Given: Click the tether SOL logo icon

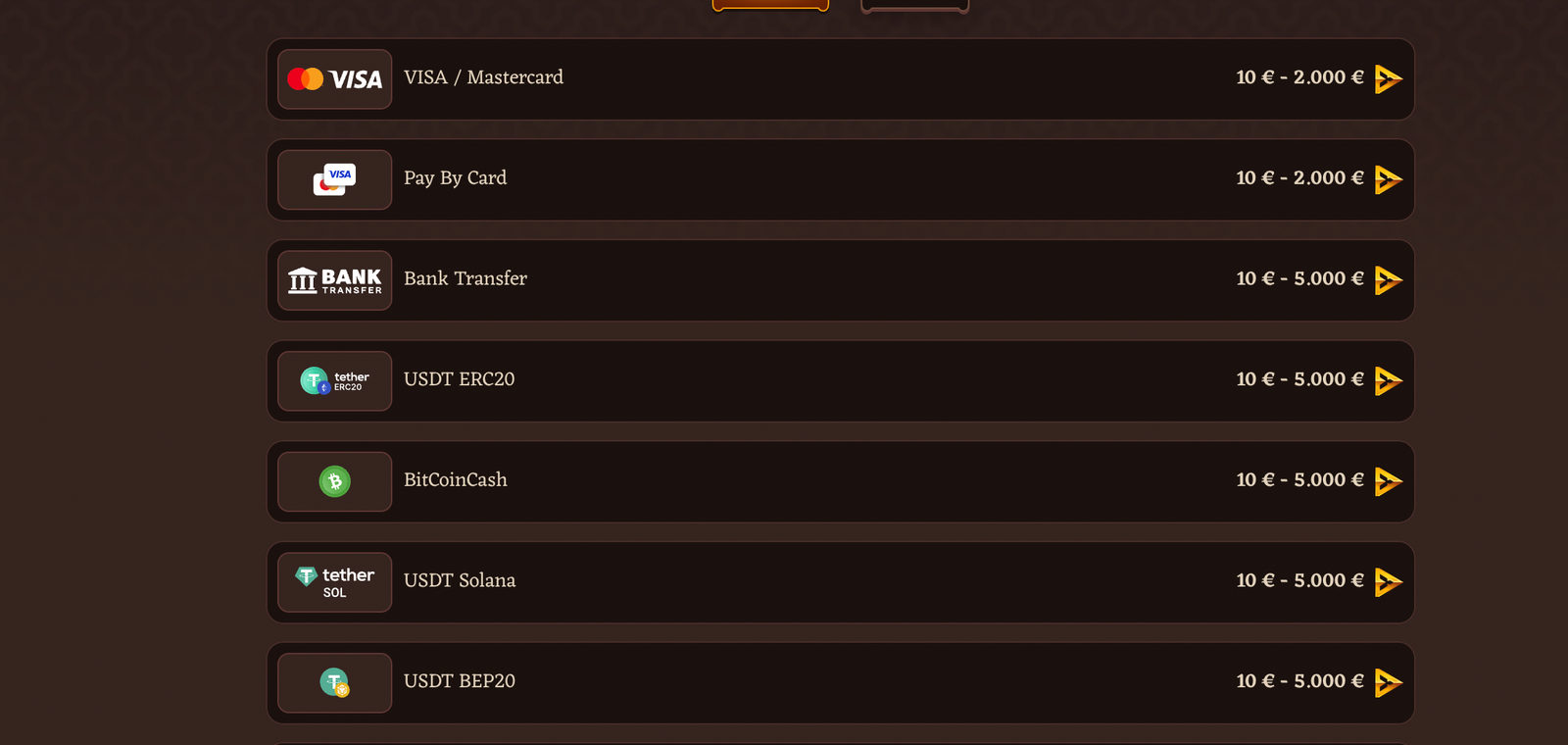Looking at the screenshot, I should (x=334, y=582).
